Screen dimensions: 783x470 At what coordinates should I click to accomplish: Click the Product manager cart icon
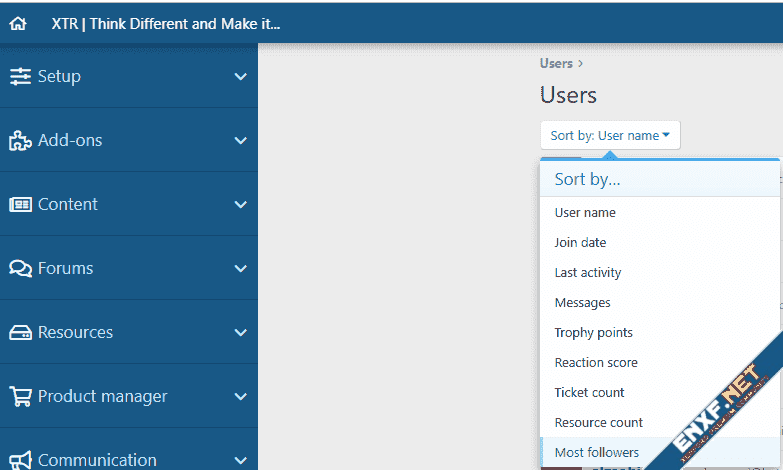pyautogui.click(x=20, y=396)
